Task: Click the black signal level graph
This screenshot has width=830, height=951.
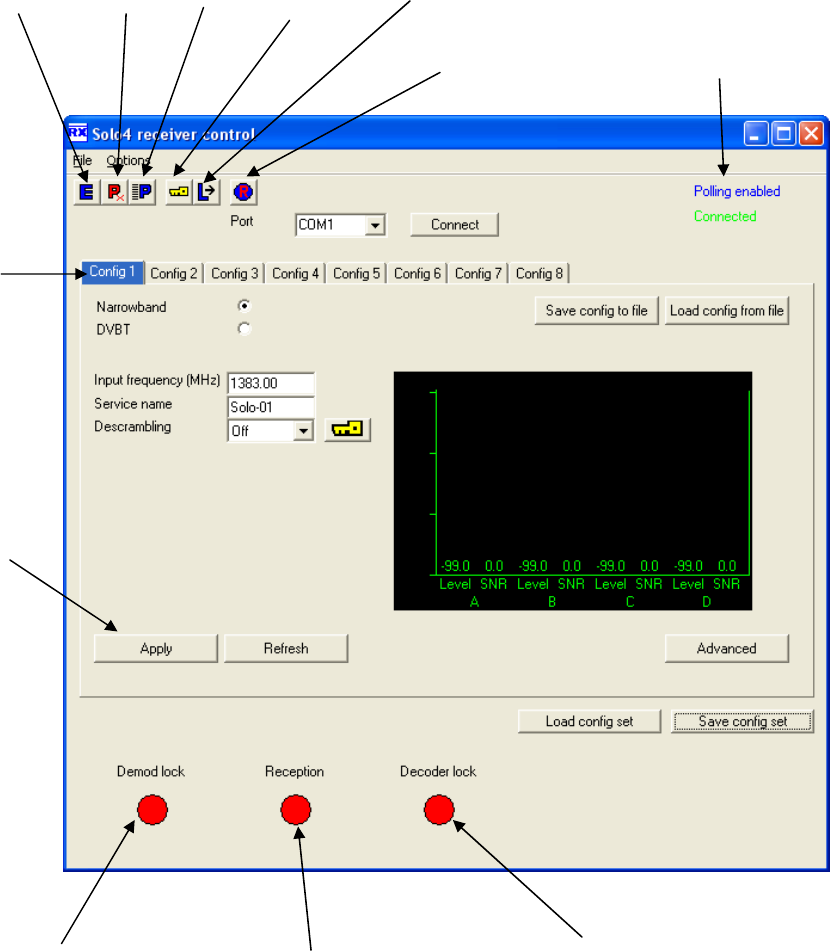Action: point(573,491)
